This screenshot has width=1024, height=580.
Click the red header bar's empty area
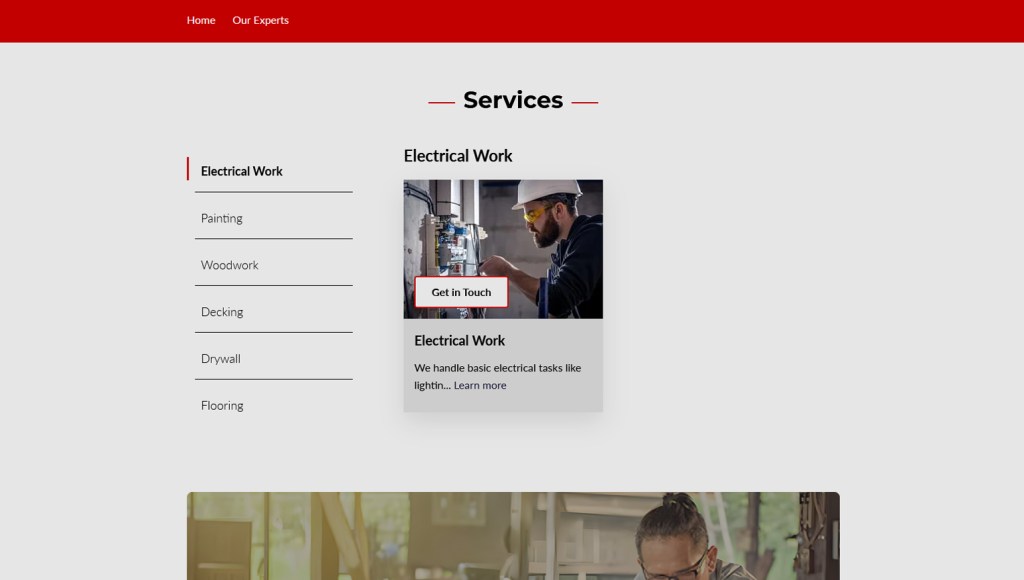[x=650, y=20]
